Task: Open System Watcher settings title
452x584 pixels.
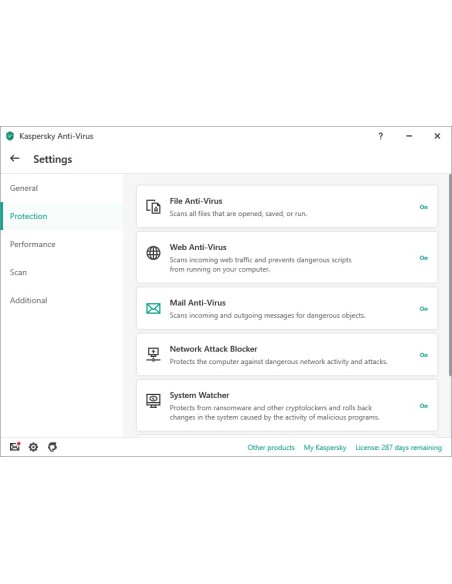Action: tap(199, 395)
